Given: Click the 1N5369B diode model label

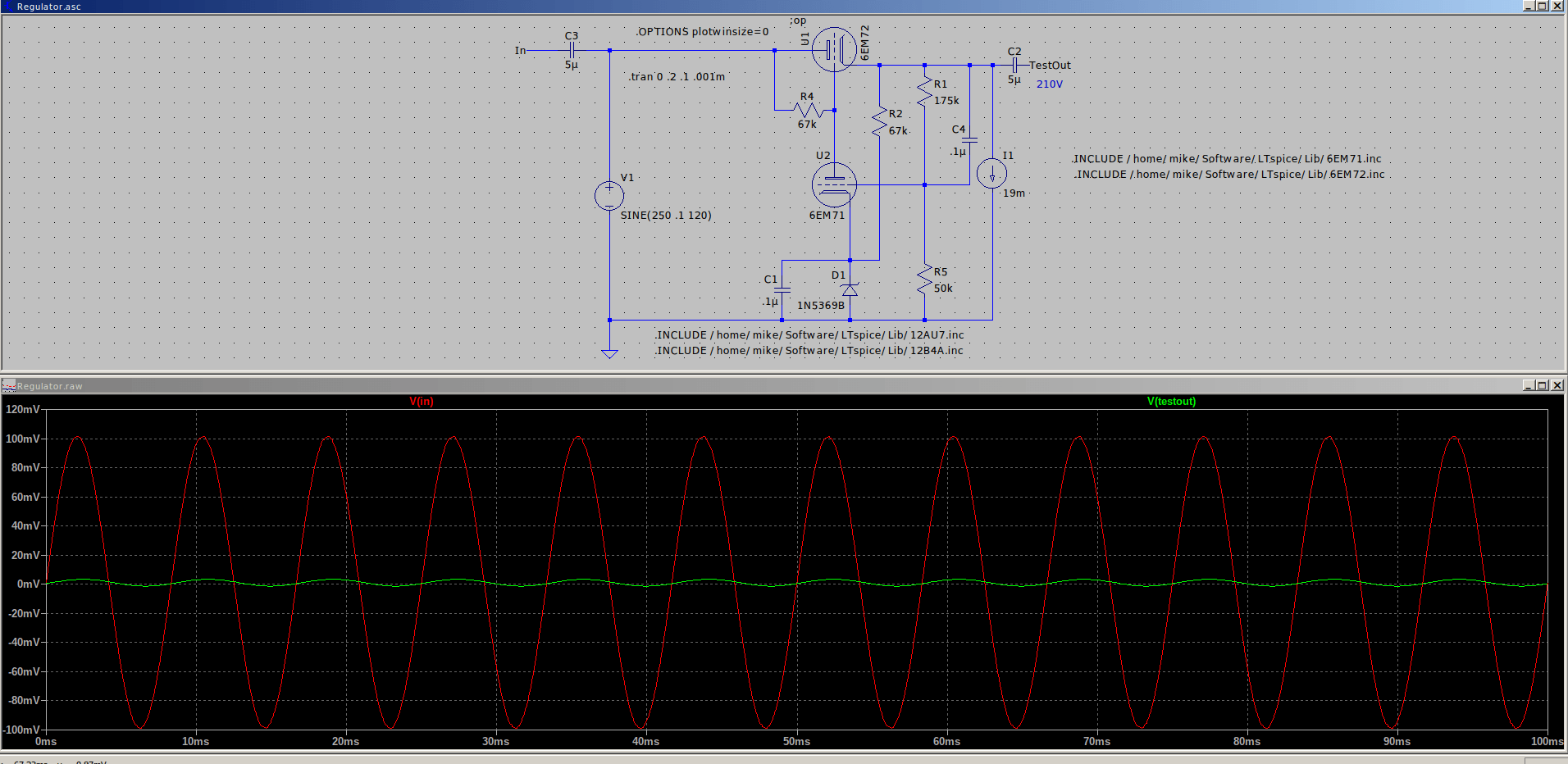Looking at the screenshot, I should click(821, 305).
